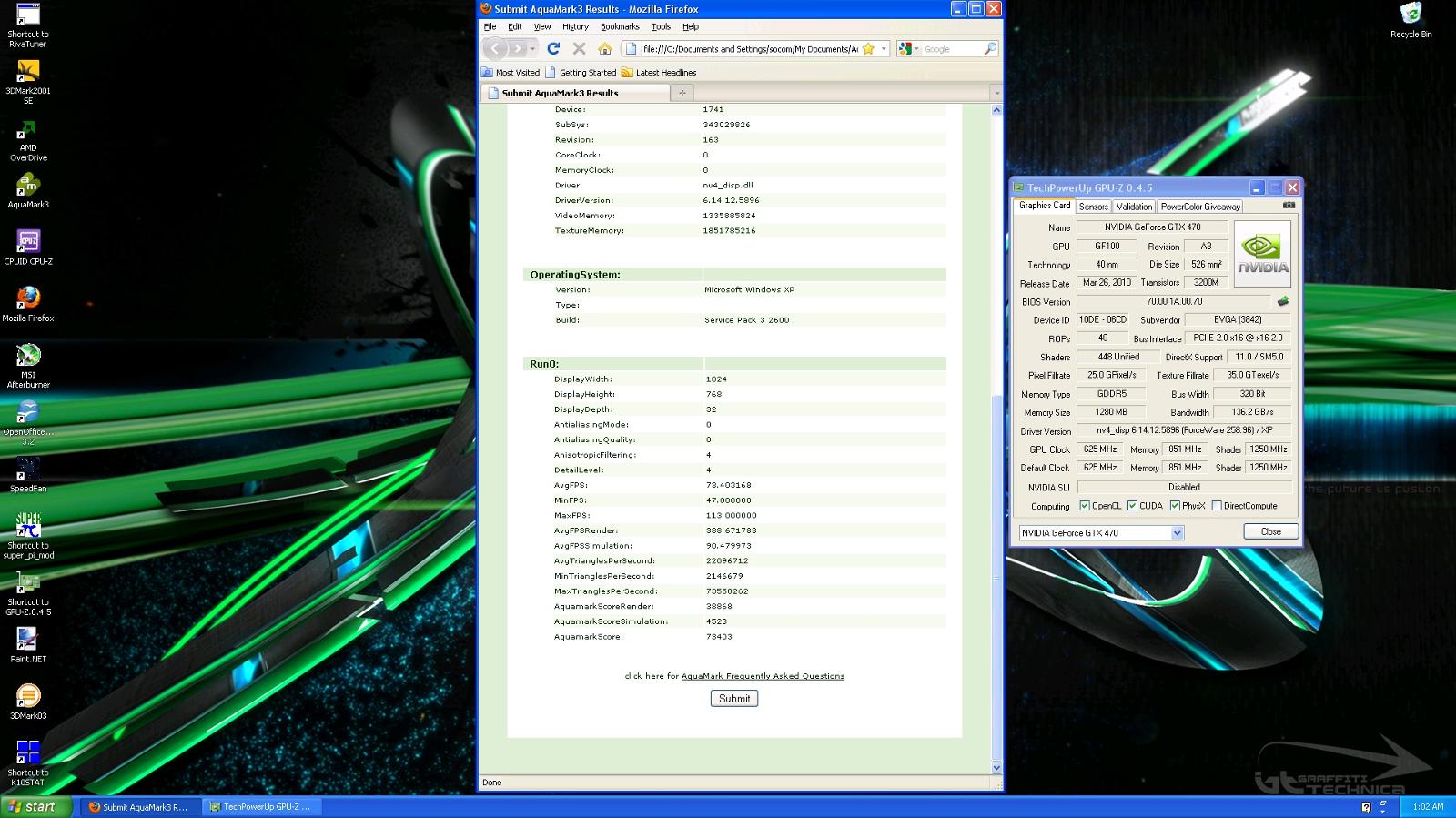
Task: Click Close button in GPU-Z
Action: tap(1270, 531)
